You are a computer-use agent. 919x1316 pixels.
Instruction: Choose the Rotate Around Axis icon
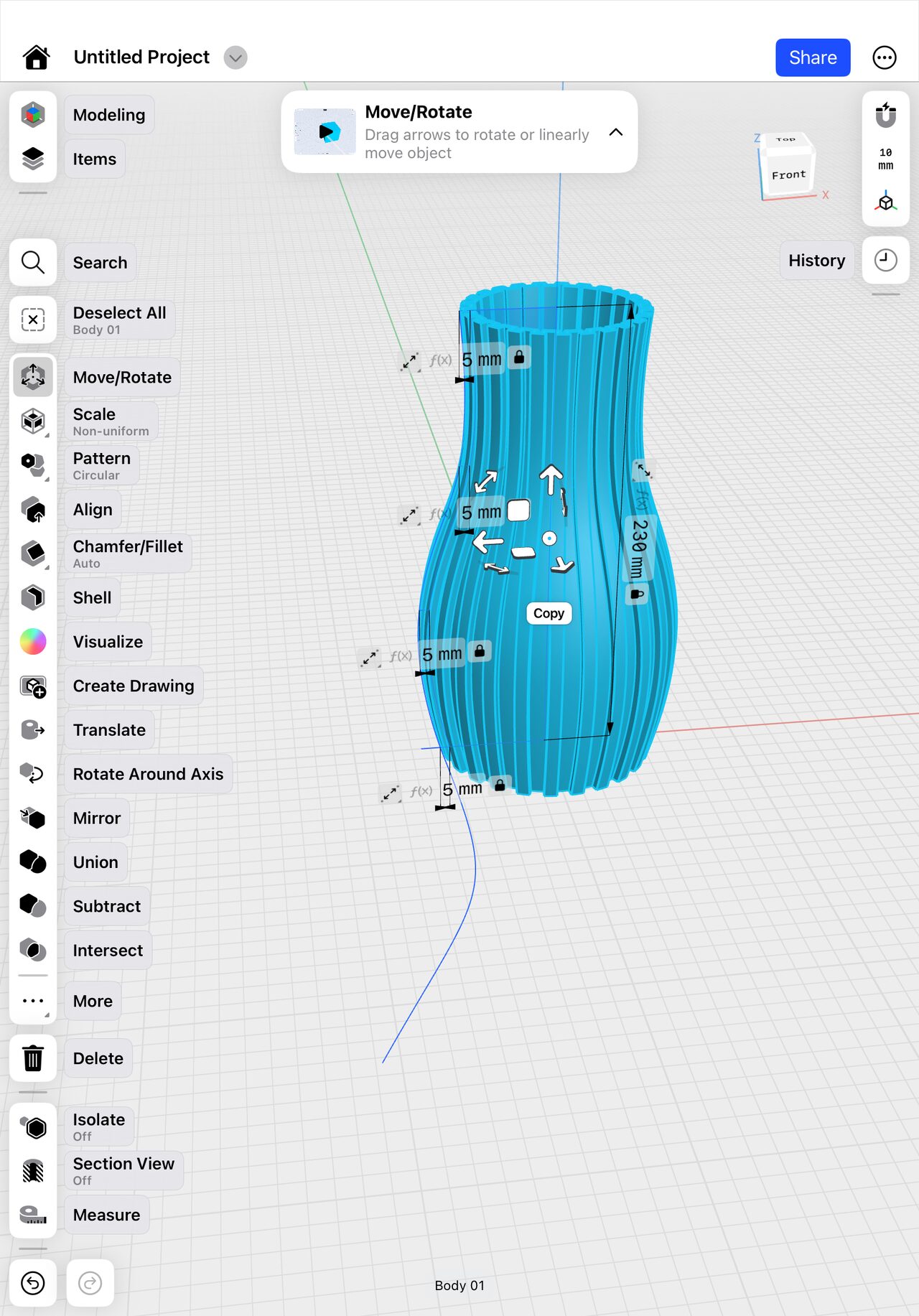[x=33, y=774]
